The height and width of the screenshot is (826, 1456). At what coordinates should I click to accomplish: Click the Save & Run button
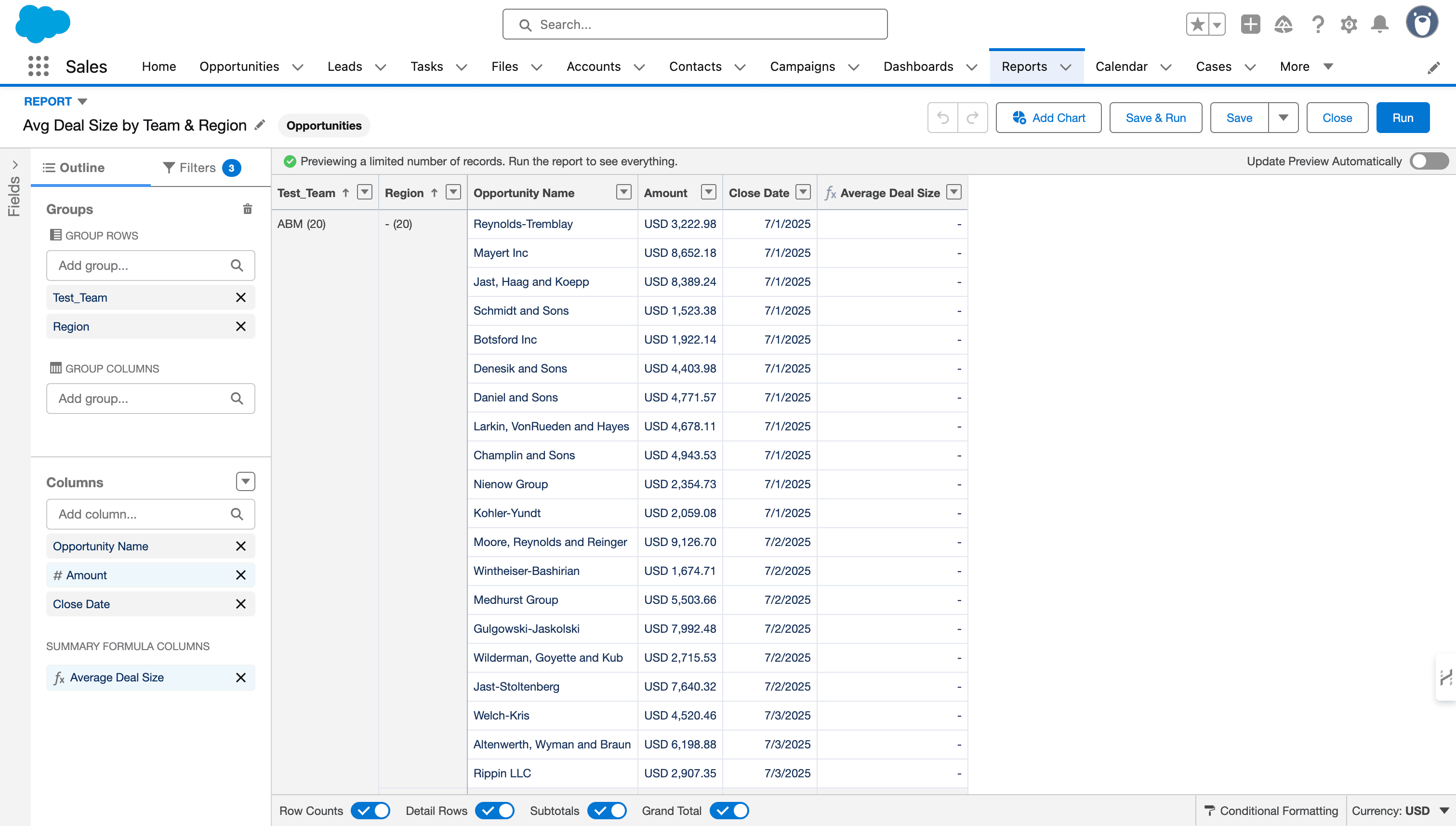point(1155,118)
